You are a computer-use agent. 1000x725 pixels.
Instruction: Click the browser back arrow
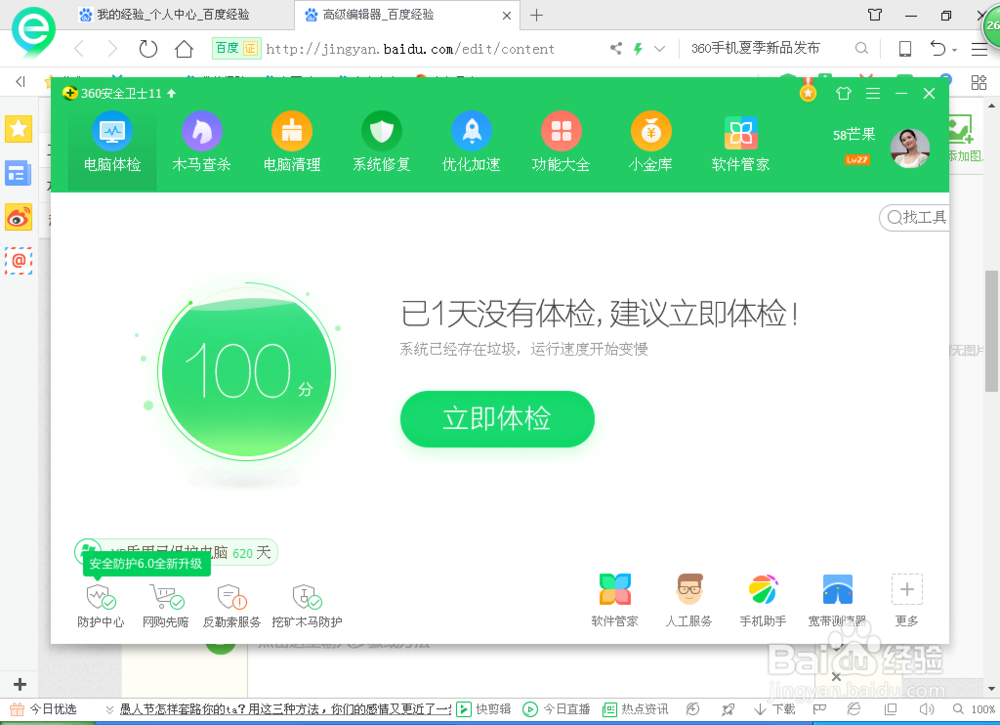point(79,48)
